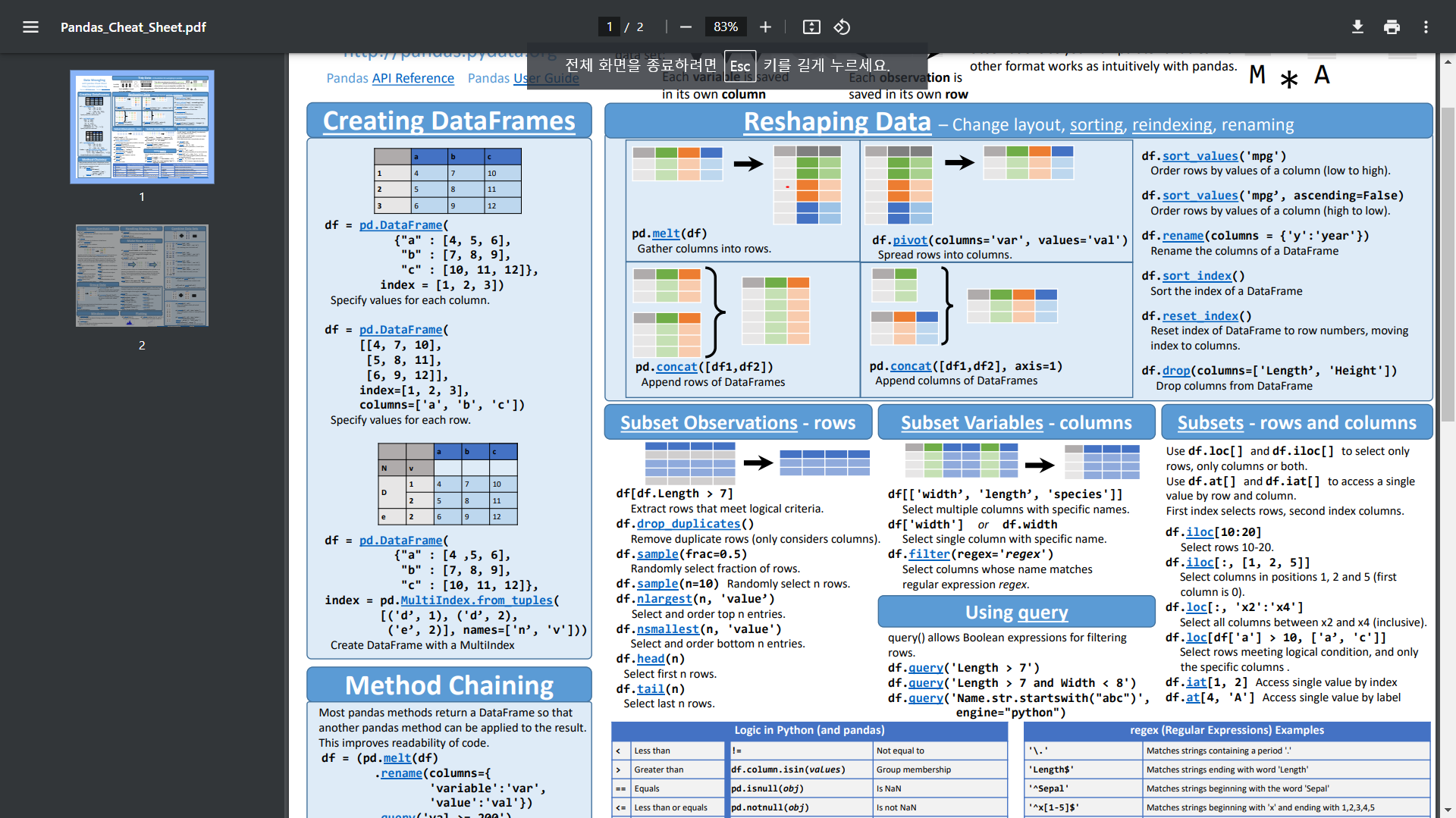Screen dimensions: 1456x818
Task: Click the page number input field
Action: 609,27
